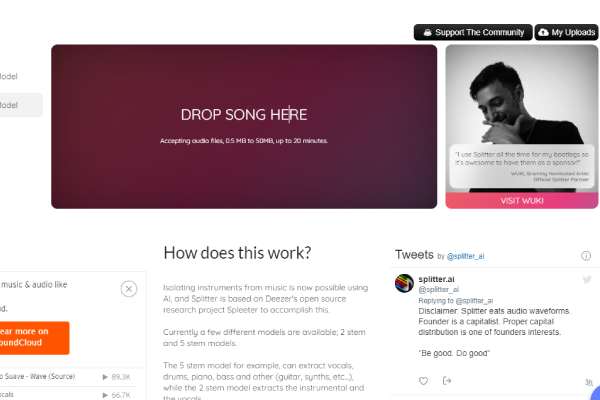This screenshot has width=600, height=400.
Task: Click the @splitter_ai handle under splitter.ai name
Action: [439, 290]
